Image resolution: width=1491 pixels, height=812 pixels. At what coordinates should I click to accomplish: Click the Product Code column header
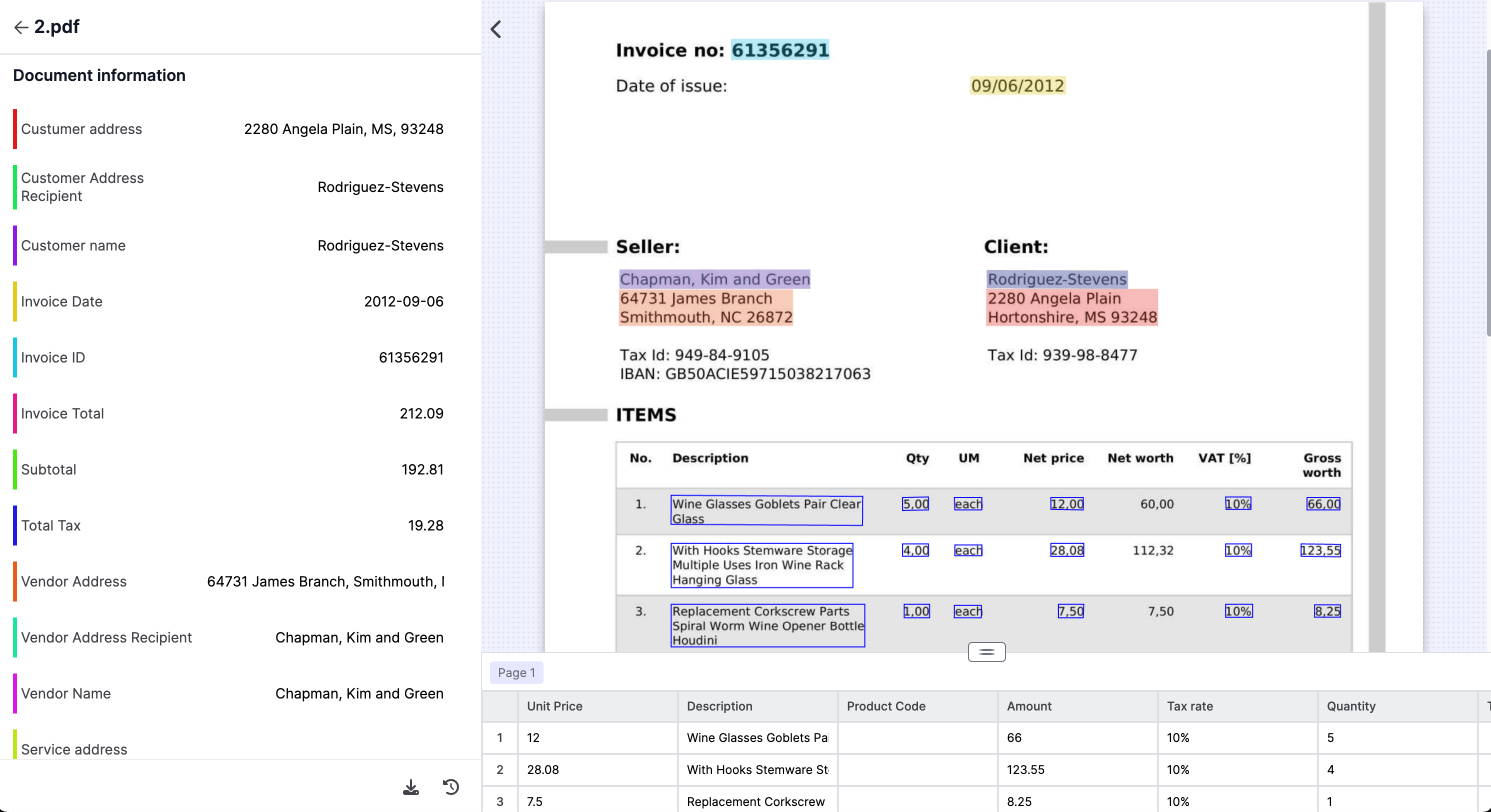point(918,706)
